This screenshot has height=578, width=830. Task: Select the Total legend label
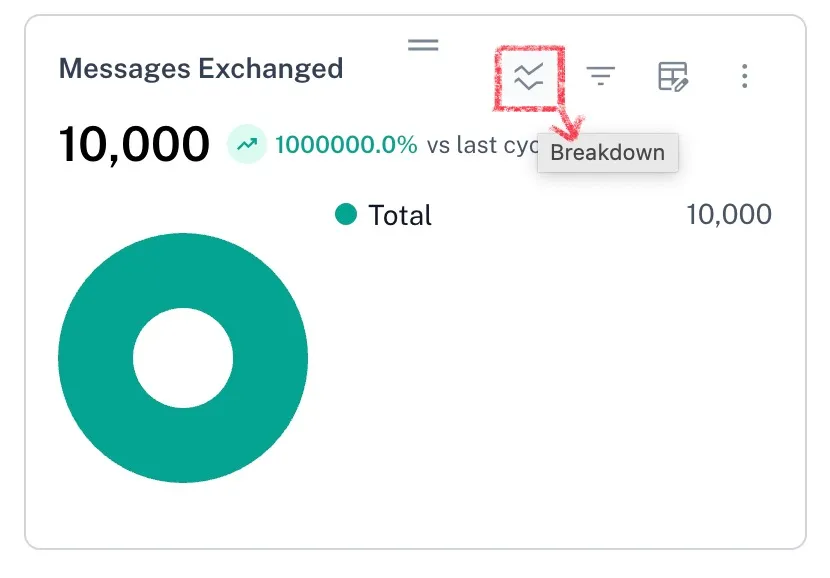[x=400, y=215]
